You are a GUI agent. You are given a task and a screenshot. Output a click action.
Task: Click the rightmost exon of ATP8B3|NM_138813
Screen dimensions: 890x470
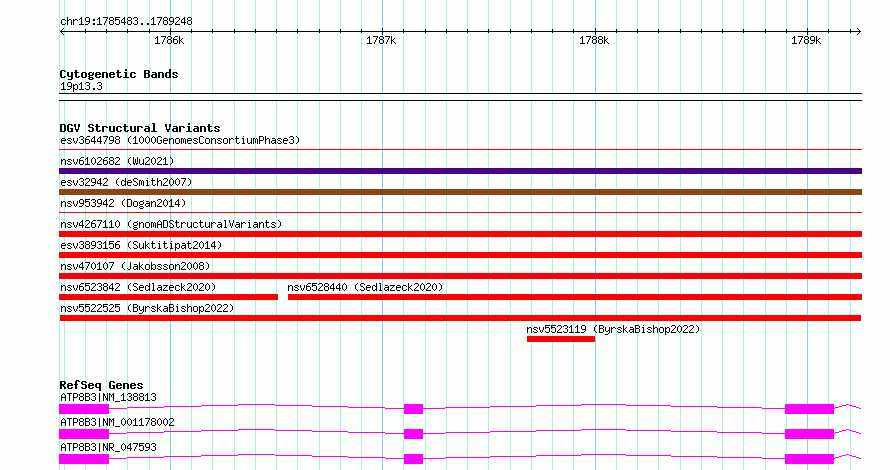[x=809, y=409]
